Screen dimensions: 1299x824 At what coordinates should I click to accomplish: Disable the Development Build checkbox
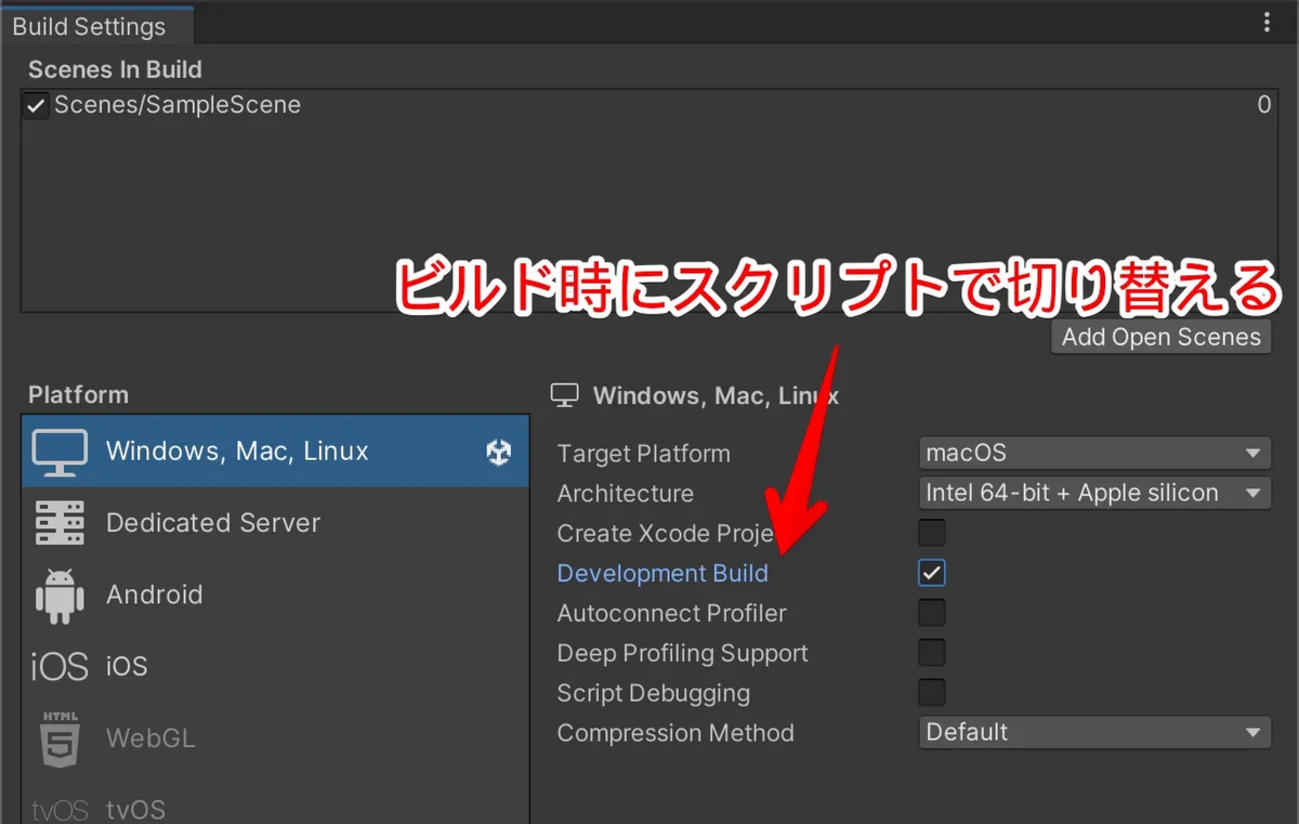click(931, 573)
